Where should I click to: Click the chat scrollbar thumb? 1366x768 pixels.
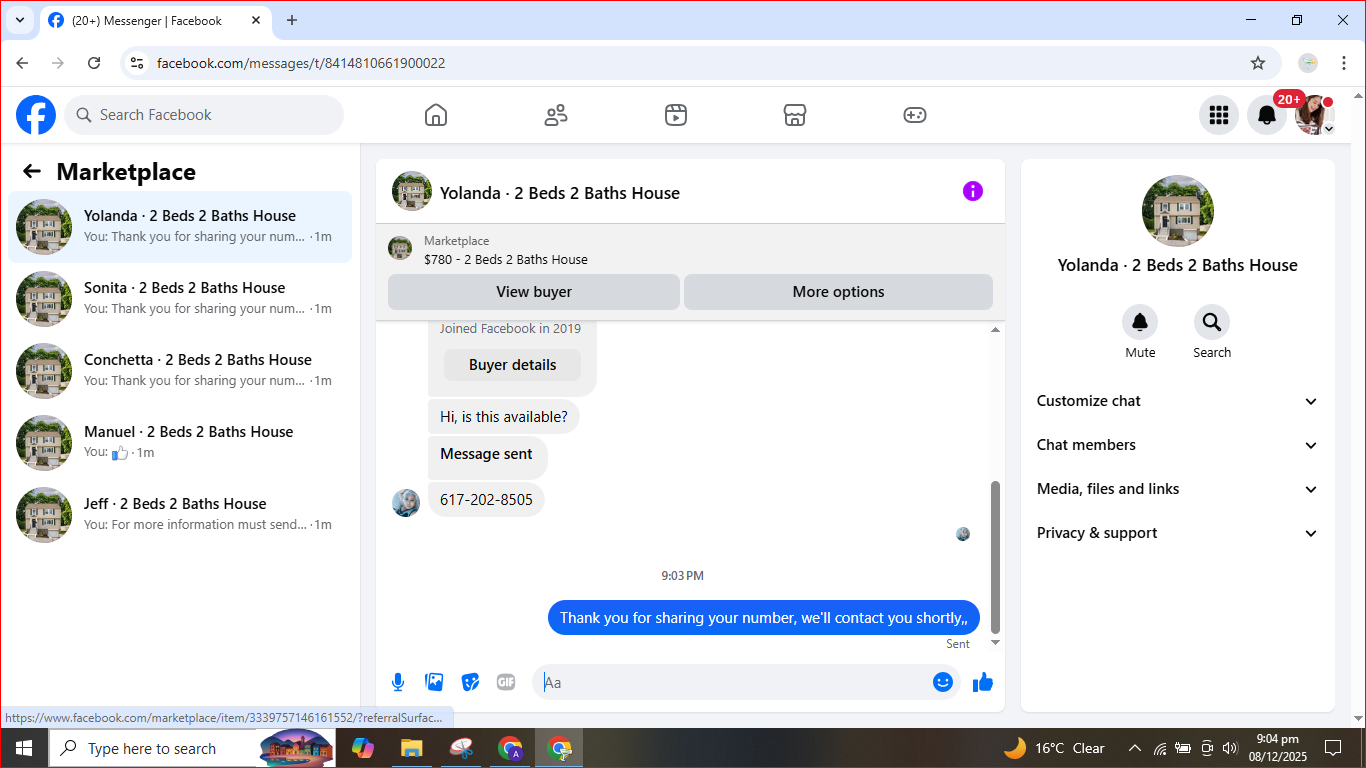995,556
